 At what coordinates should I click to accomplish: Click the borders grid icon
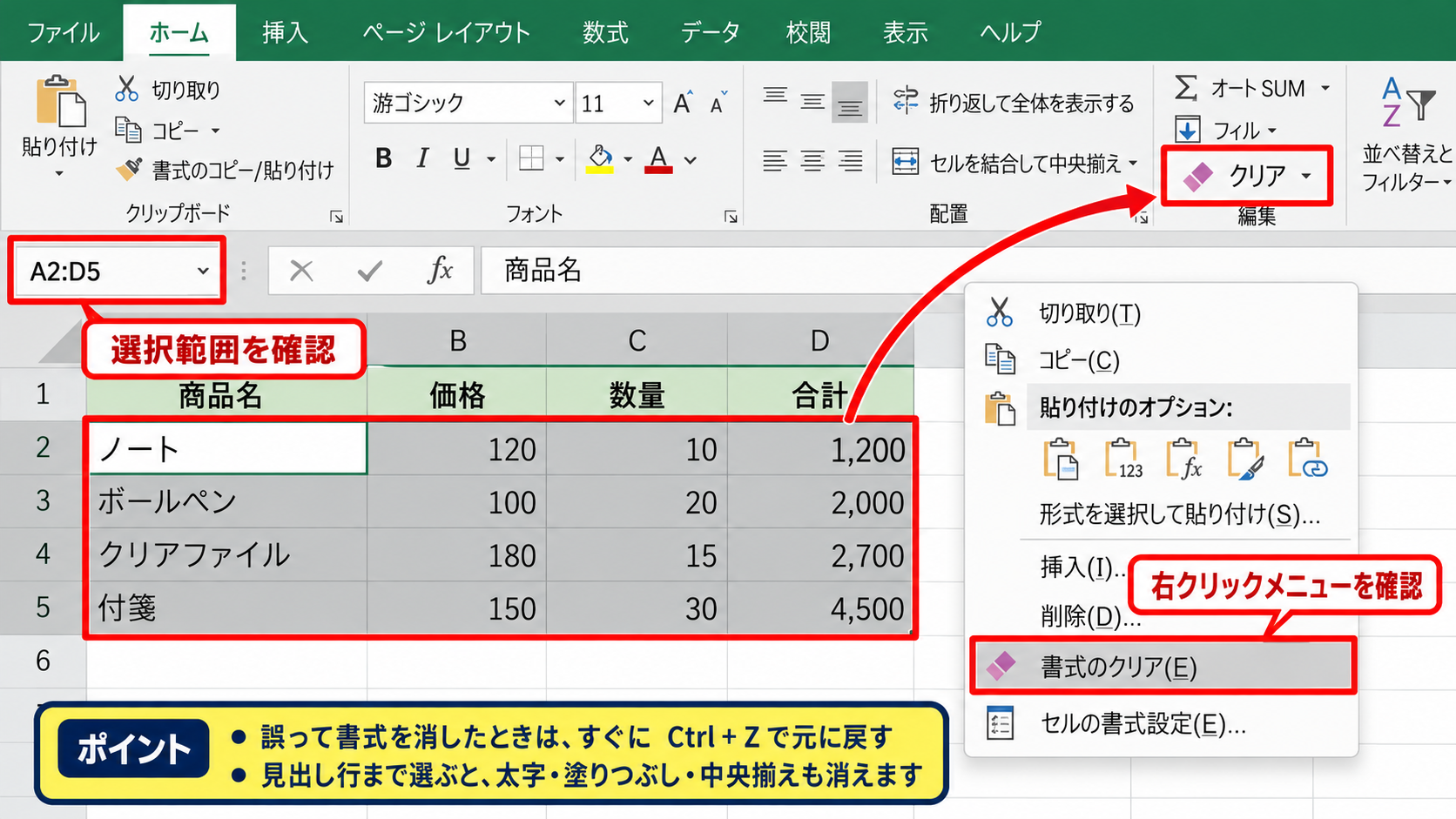click(x=531, y=158)
